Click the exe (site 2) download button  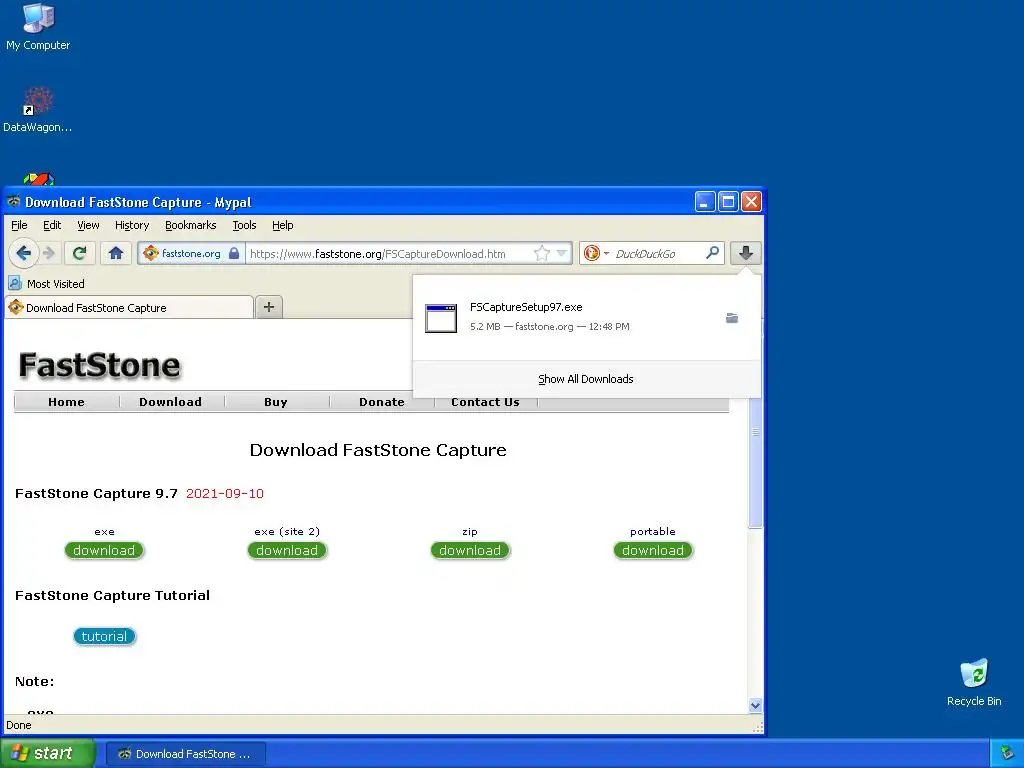287,551
